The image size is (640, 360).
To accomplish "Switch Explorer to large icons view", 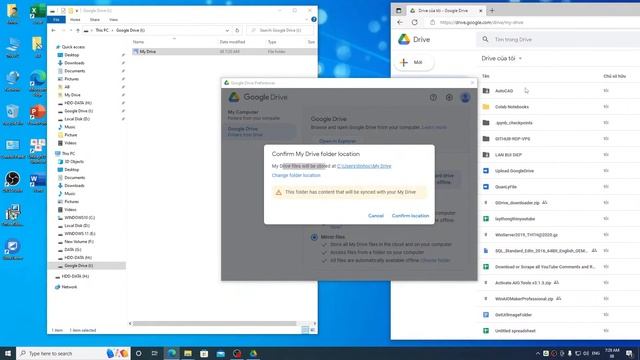I will 313,330.
